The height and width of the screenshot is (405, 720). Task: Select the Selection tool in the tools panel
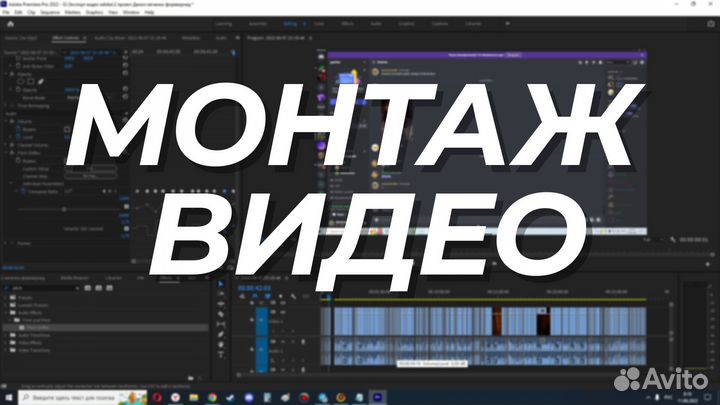pyautogui.click(x=221, y=284)
